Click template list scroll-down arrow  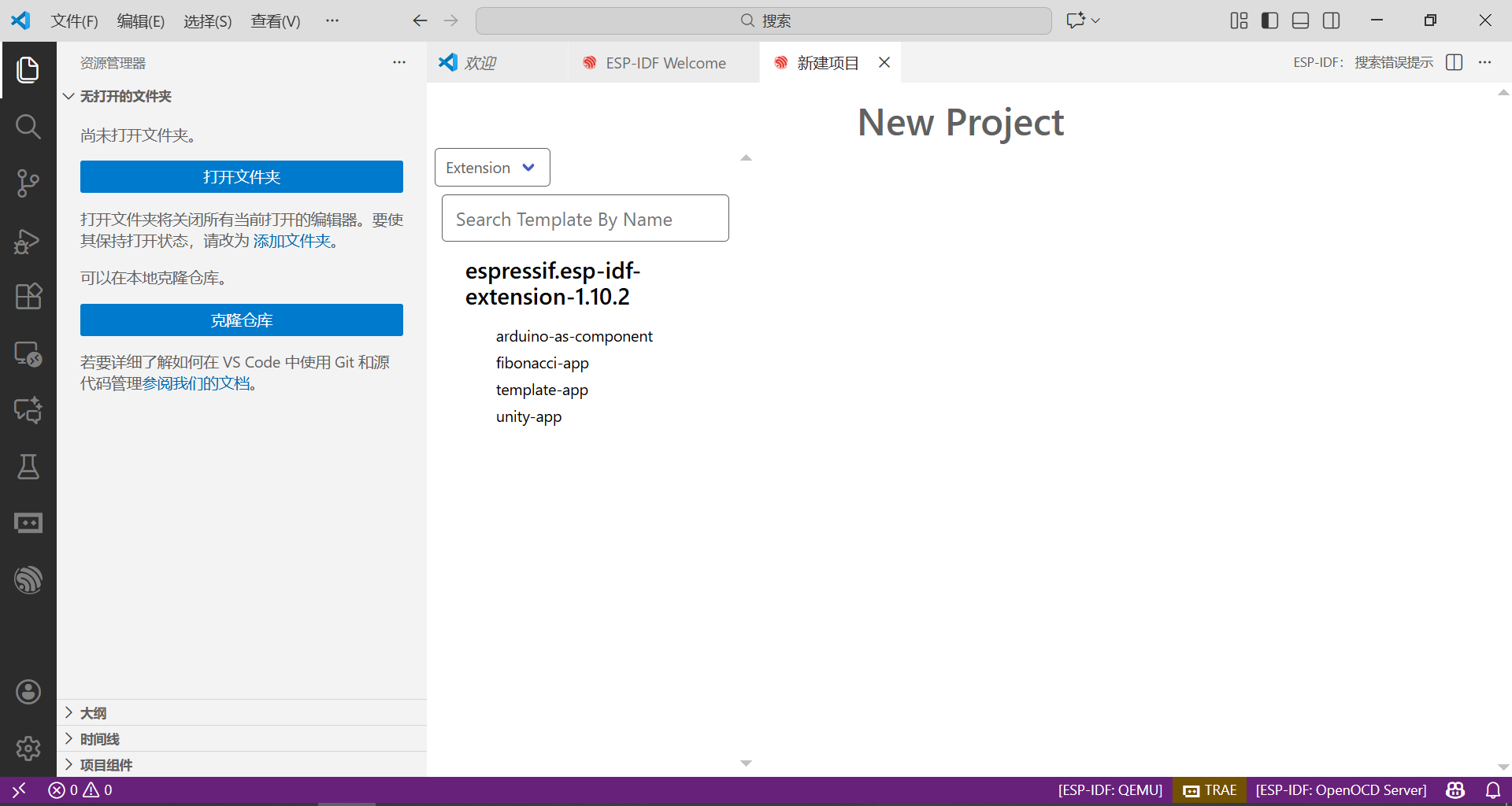click(746, 763)
